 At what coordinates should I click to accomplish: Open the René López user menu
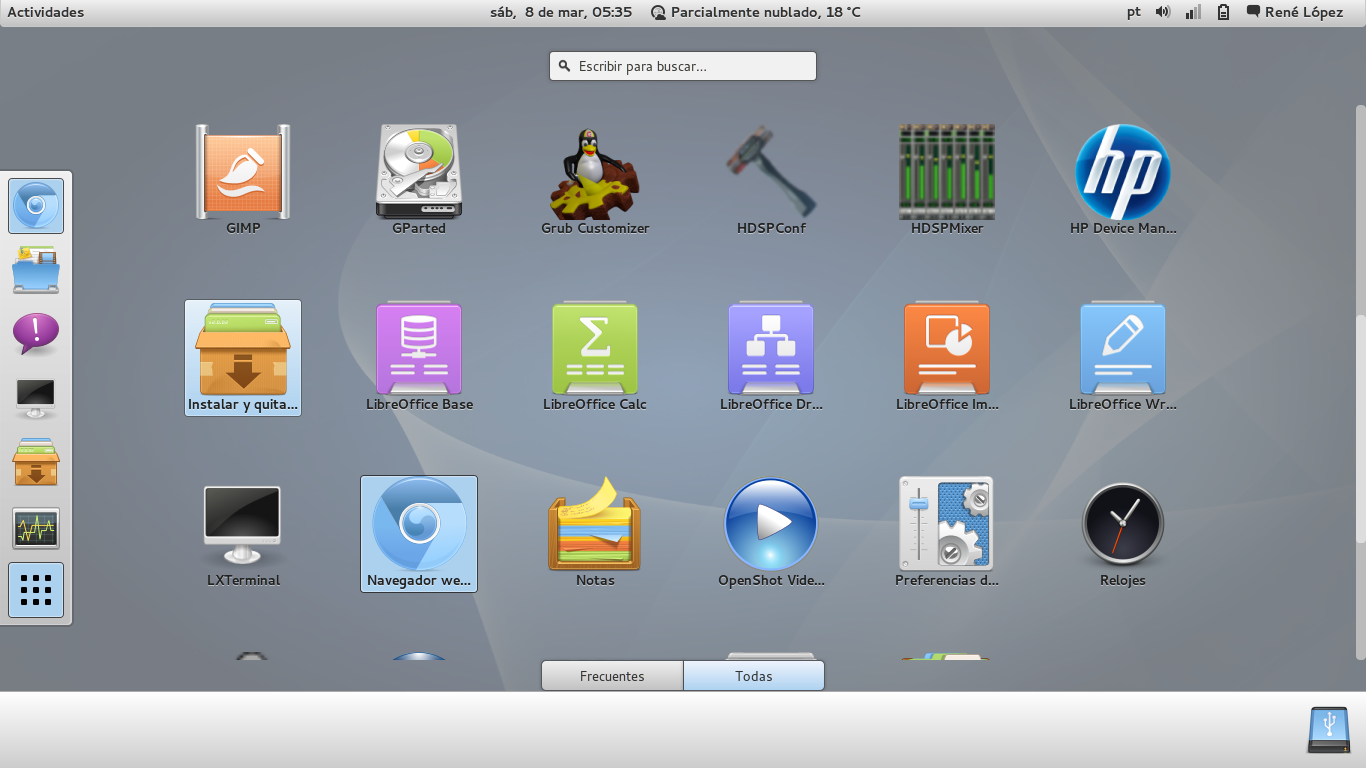click(1295, 12)
